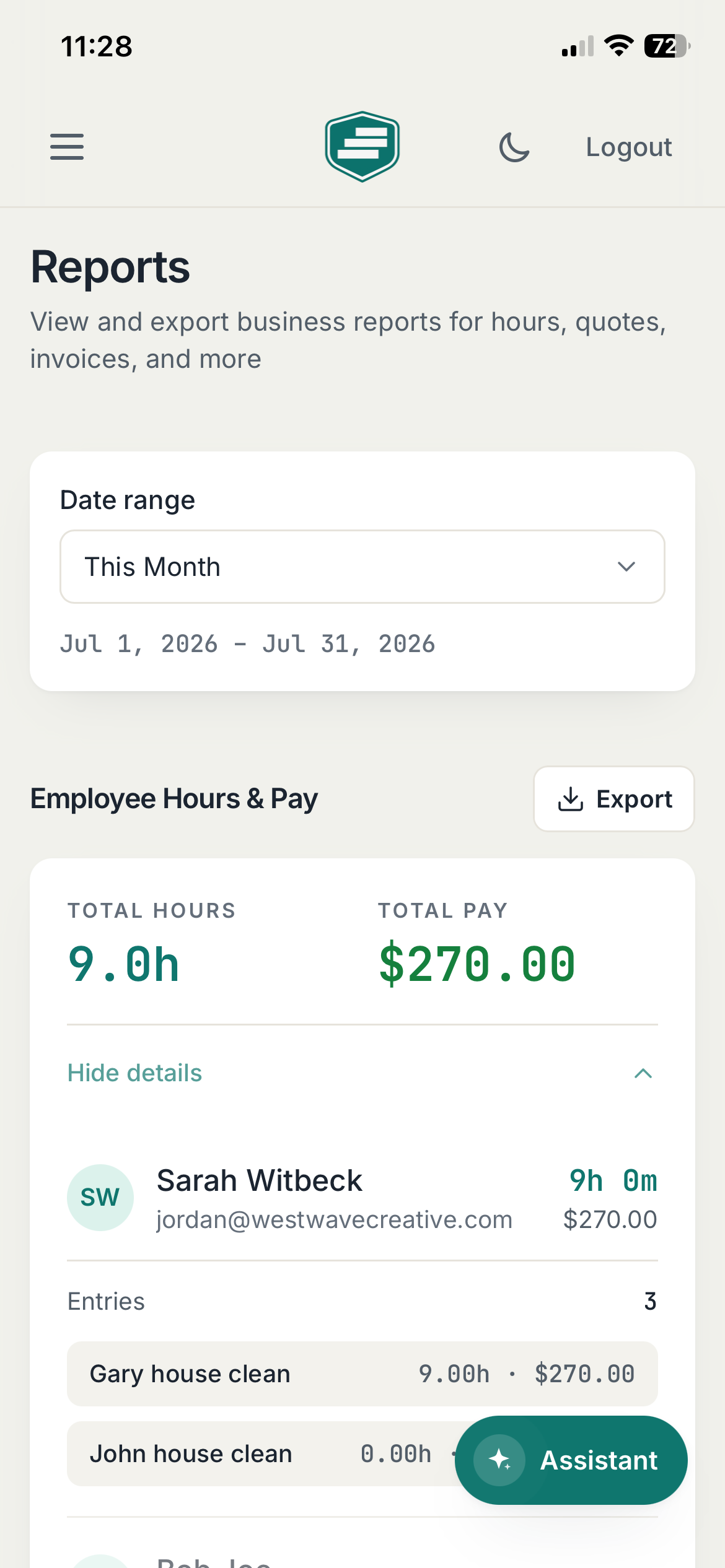The width and height of the screenshot is (725, 1568).
Task: Click the Total Pay value $270.00
Action: (477, 964)
